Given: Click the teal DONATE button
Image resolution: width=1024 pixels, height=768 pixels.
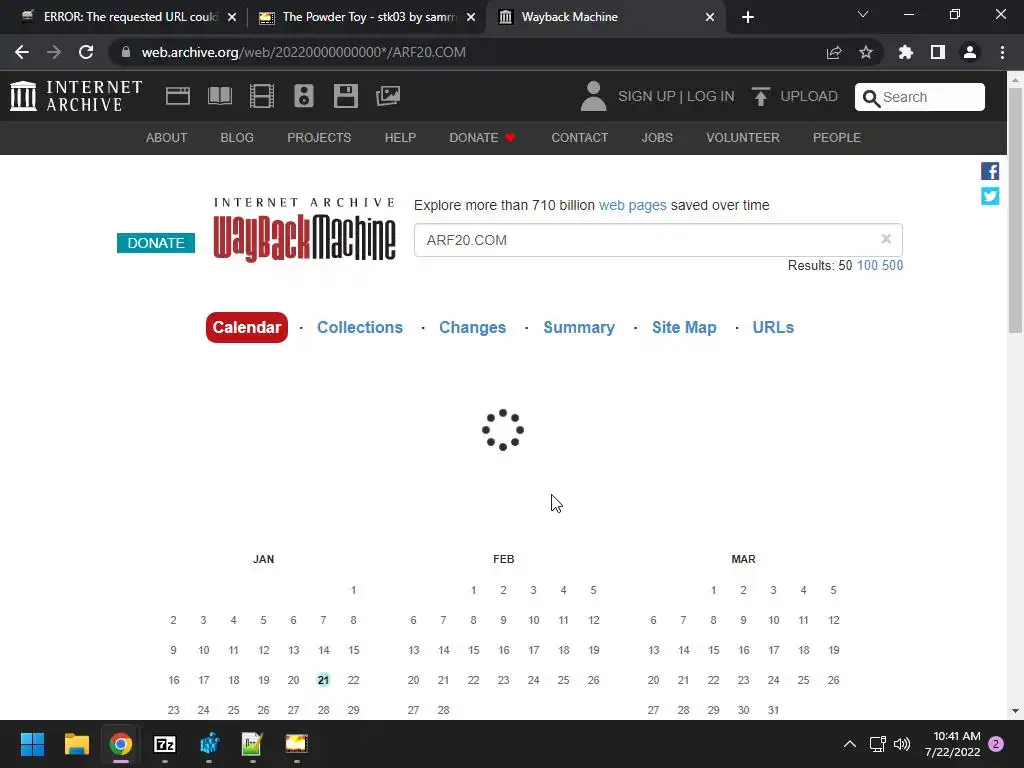Looking at the screenshot, I should click(x=155, y=243).
